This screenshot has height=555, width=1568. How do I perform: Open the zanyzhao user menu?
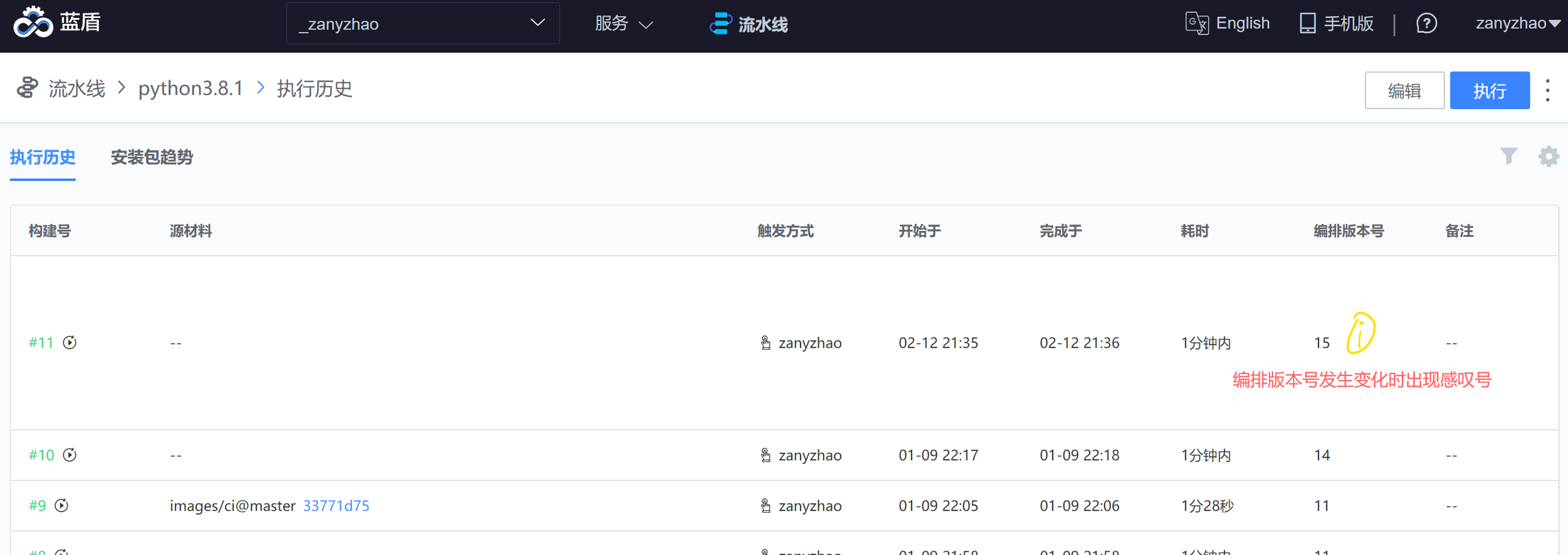(x=1517, y=24)
